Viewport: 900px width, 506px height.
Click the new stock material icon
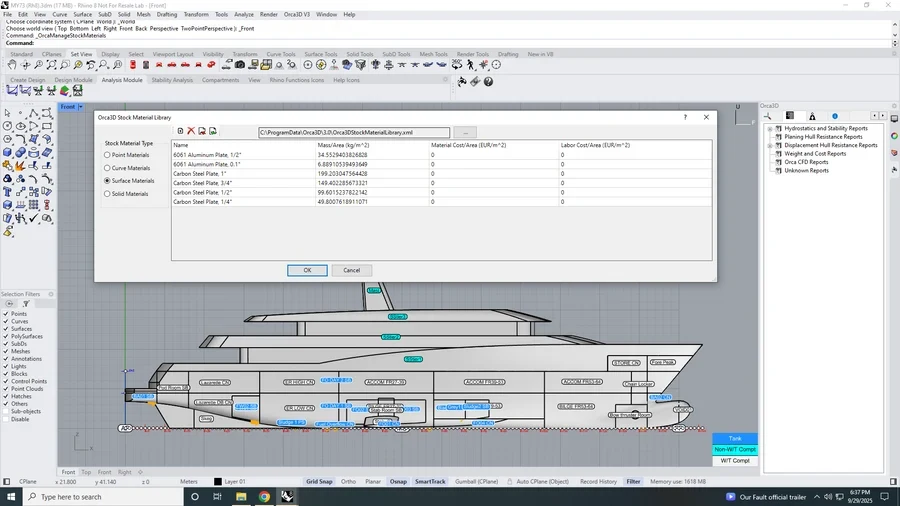pyautogui.click(x=180, y=131)
